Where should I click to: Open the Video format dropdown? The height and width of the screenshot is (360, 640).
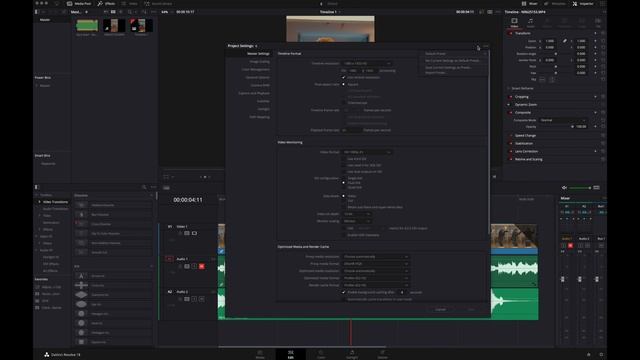coord(367,152)
